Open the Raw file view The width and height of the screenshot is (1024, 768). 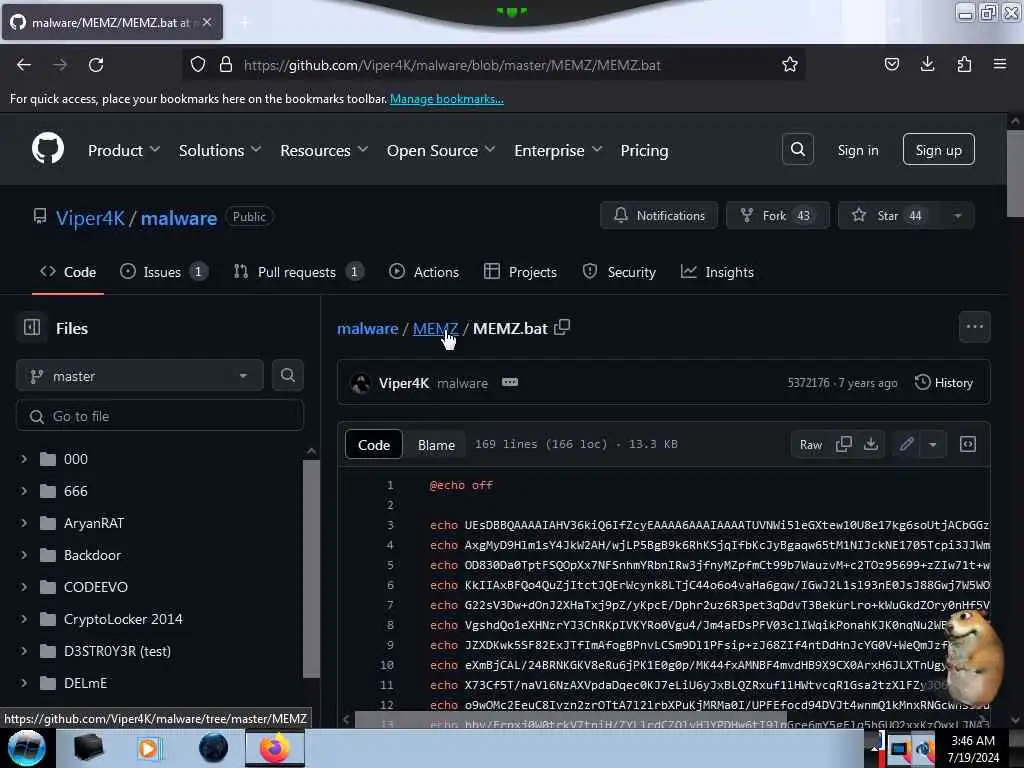[x=810, y=445]
